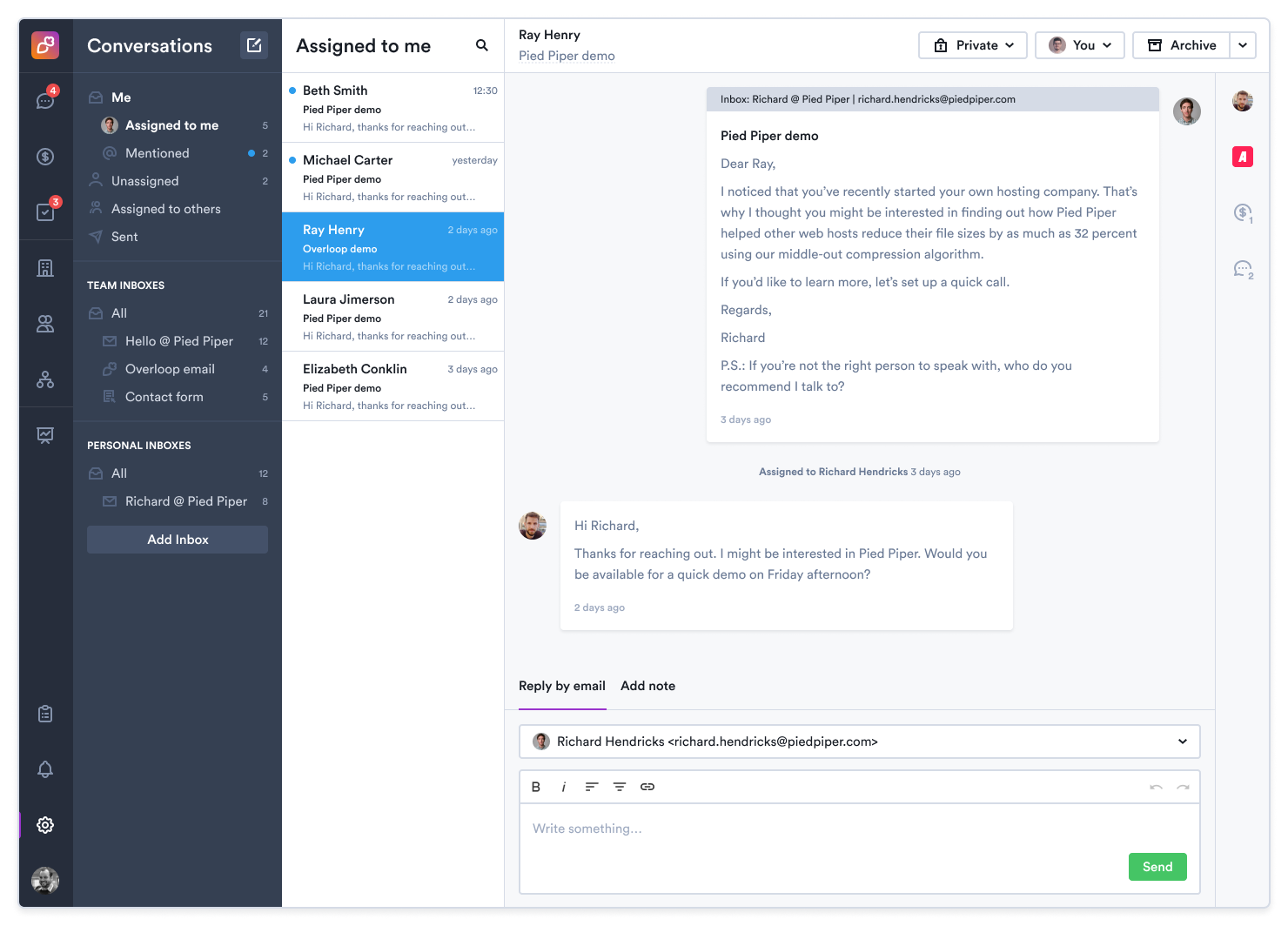Click the green Send button

[1157, 867]
